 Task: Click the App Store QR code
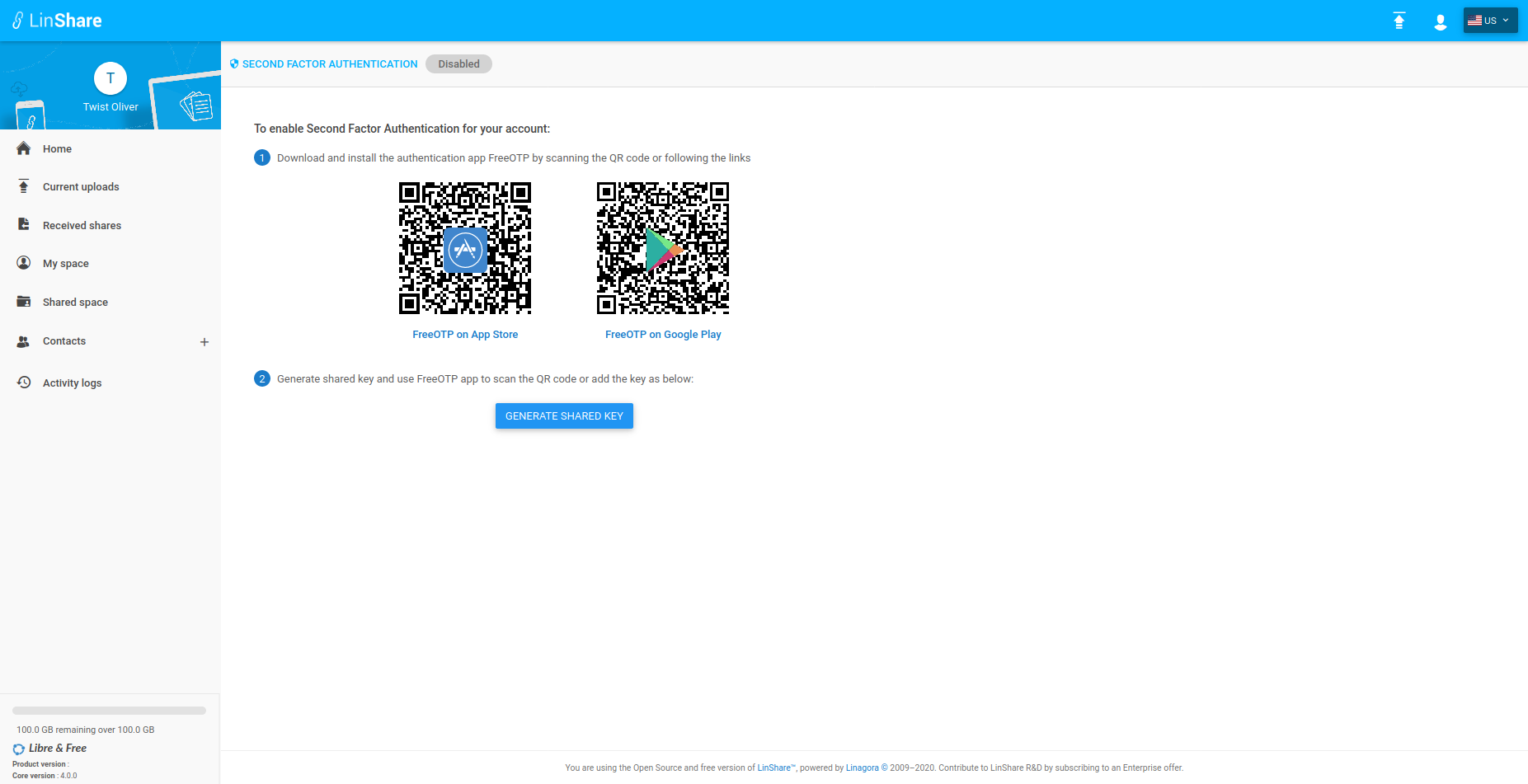coord(465,248)
